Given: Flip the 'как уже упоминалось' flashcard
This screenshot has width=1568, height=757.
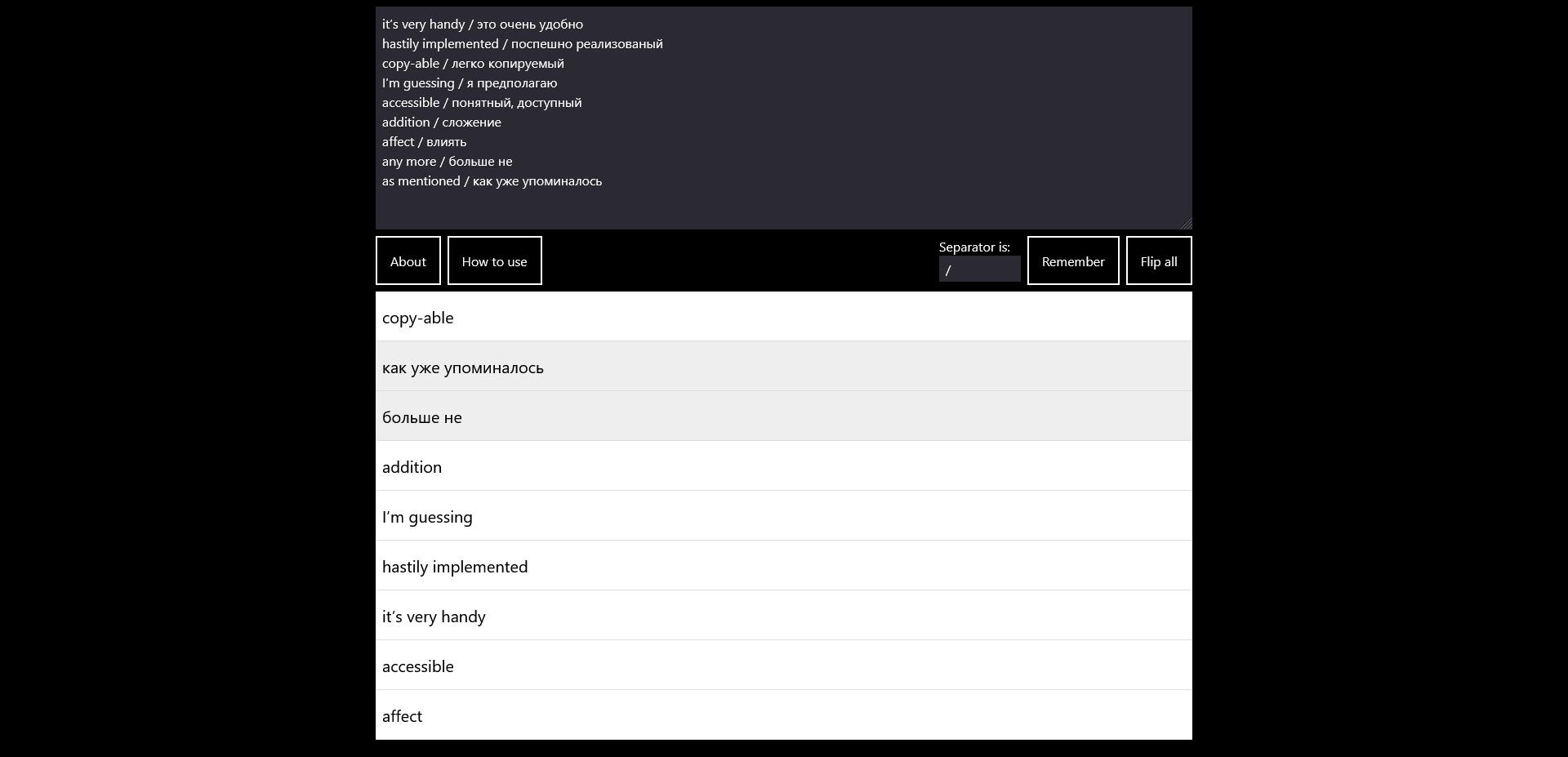Looking at the screenshot, I should (782, 367).
